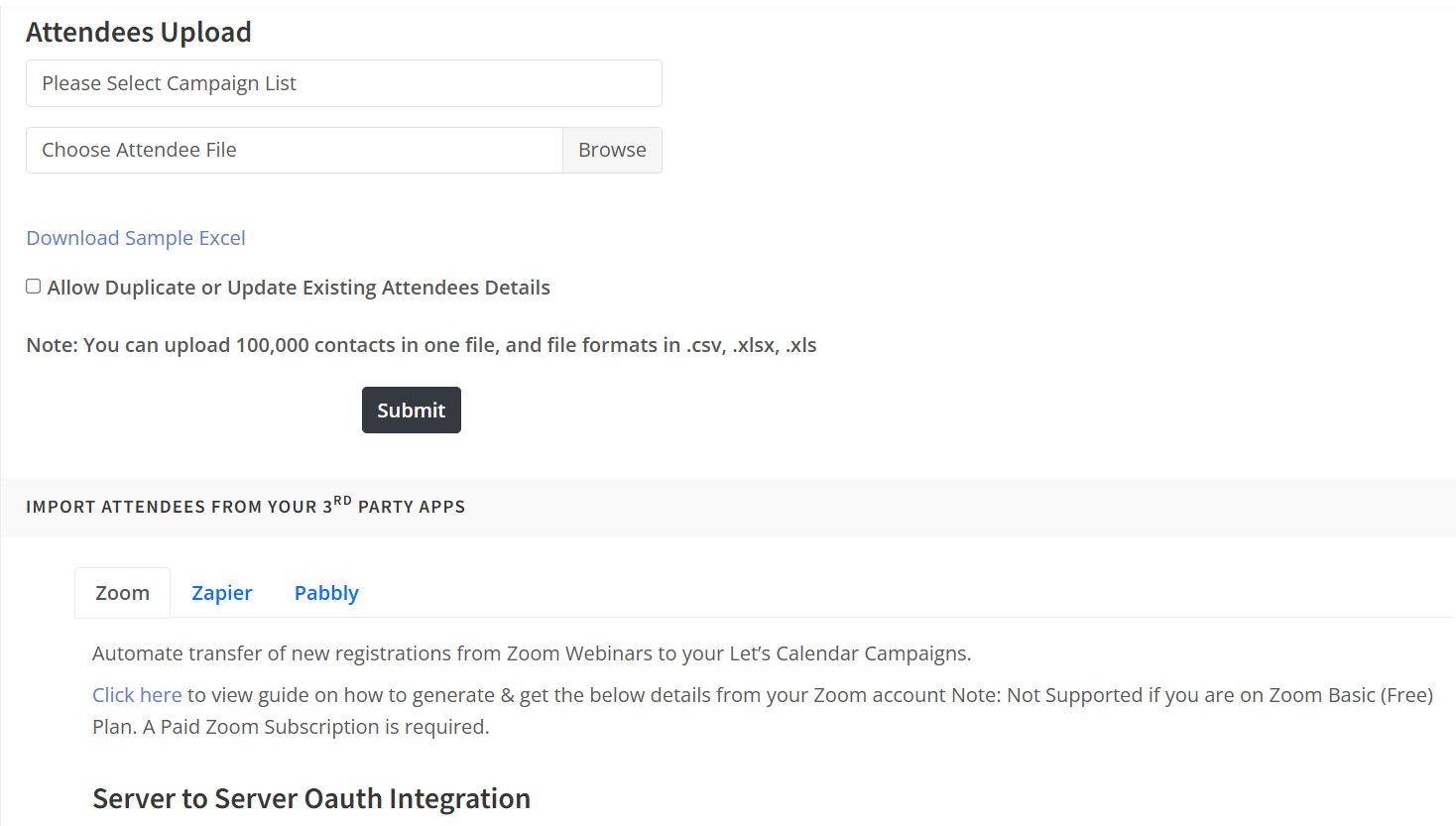
Task: Click the Not Supported on Zoom Basic note
Action: pos(1190,695)
